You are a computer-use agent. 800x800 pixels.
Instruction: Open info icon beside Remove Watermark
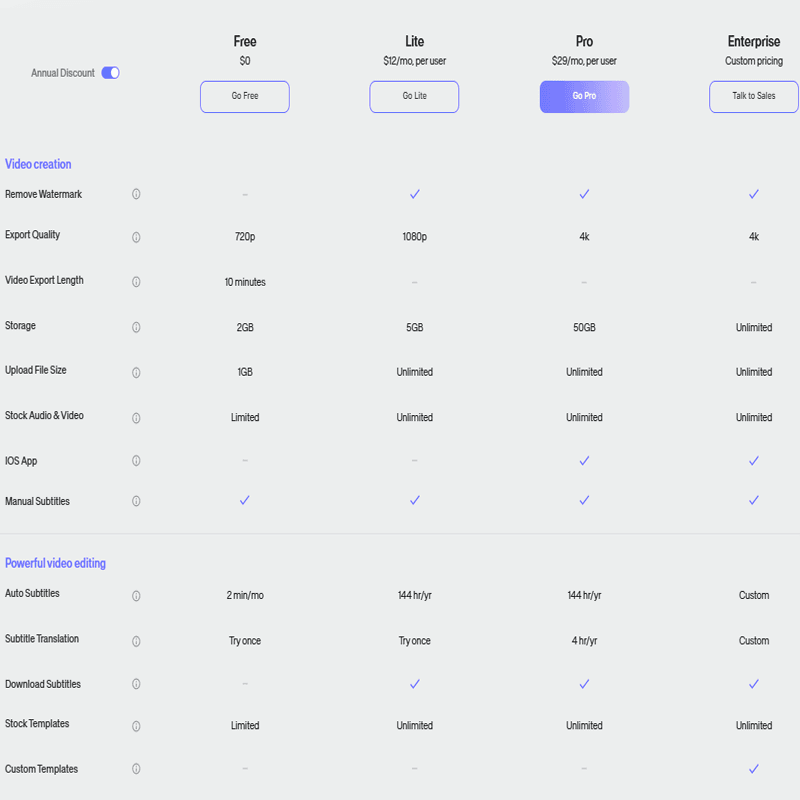[136, 194]
